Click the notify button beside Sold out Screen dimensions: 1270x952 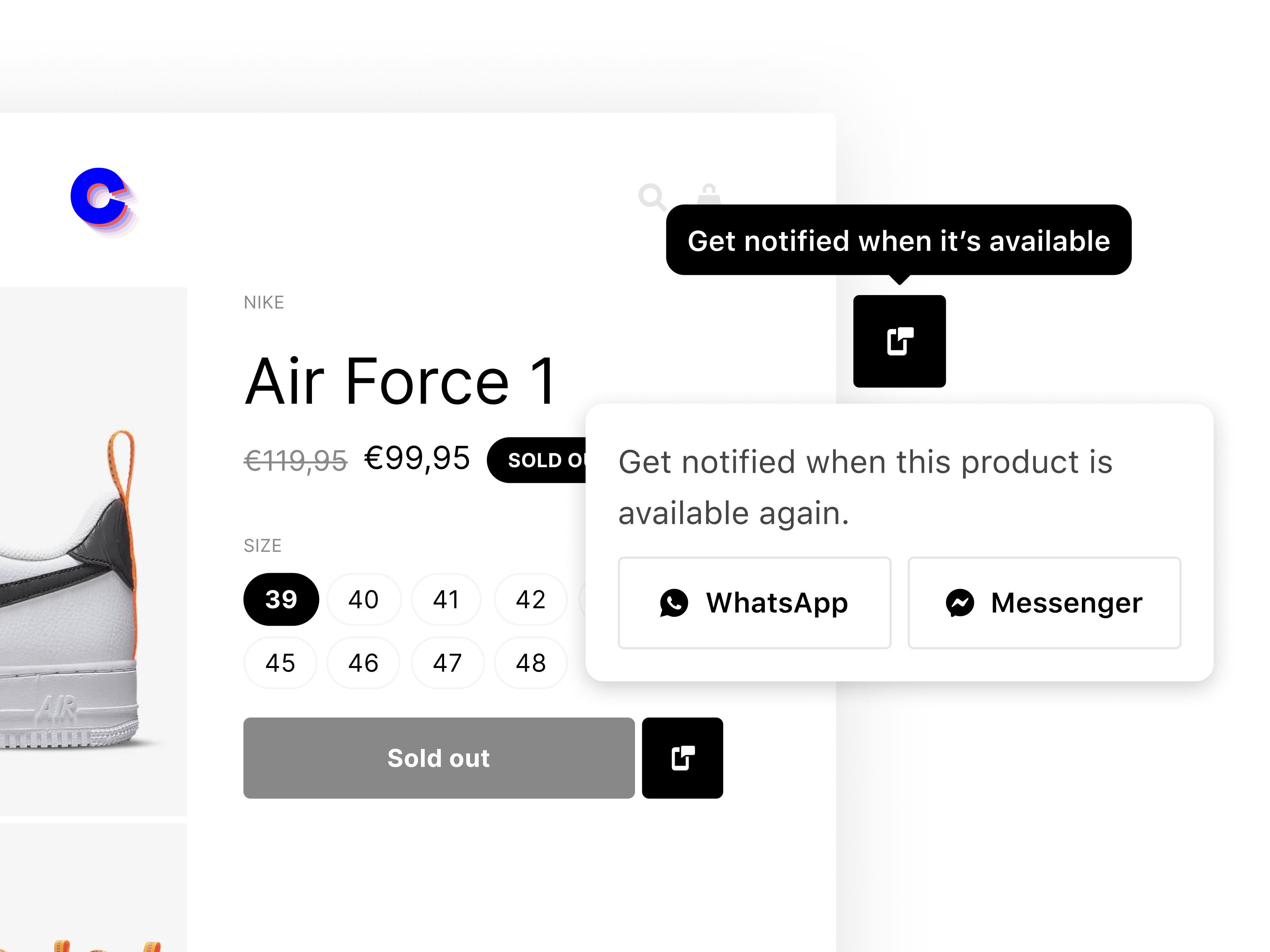[682, 758]
